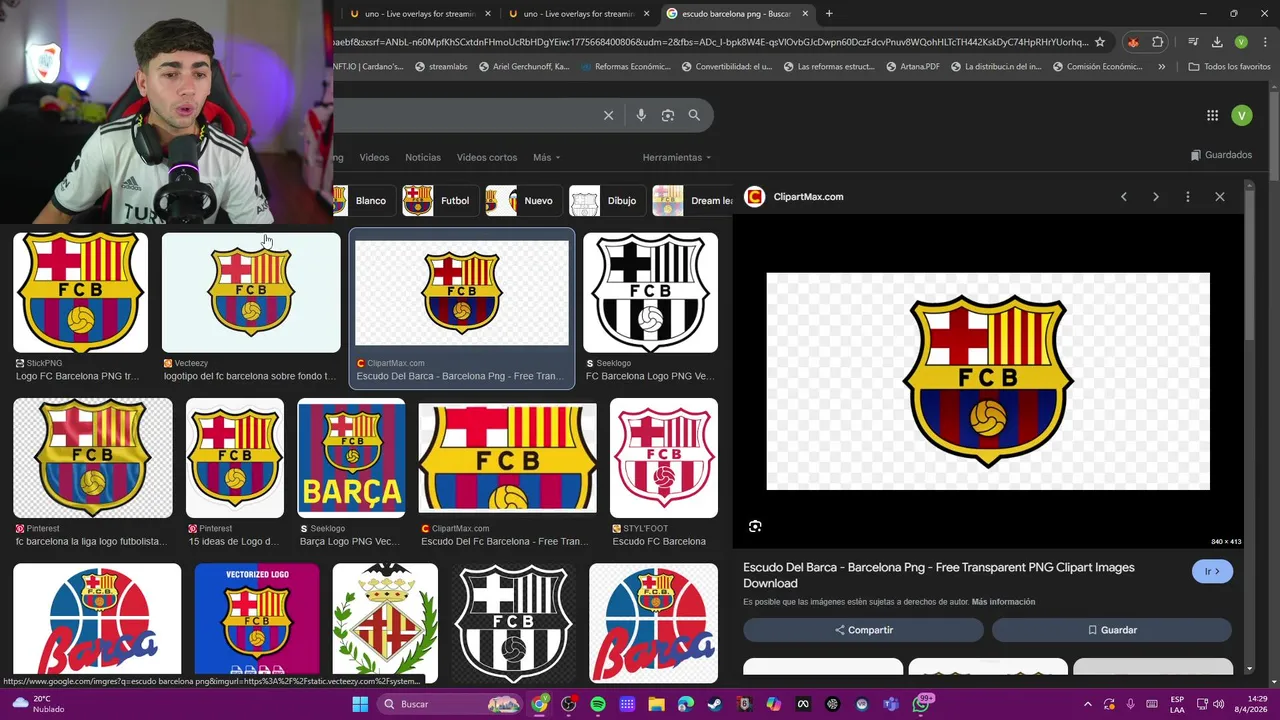Show next image in preview panel
Image resolution: width=1280 pixels, height=720 pixels.
click(1156, 197)
